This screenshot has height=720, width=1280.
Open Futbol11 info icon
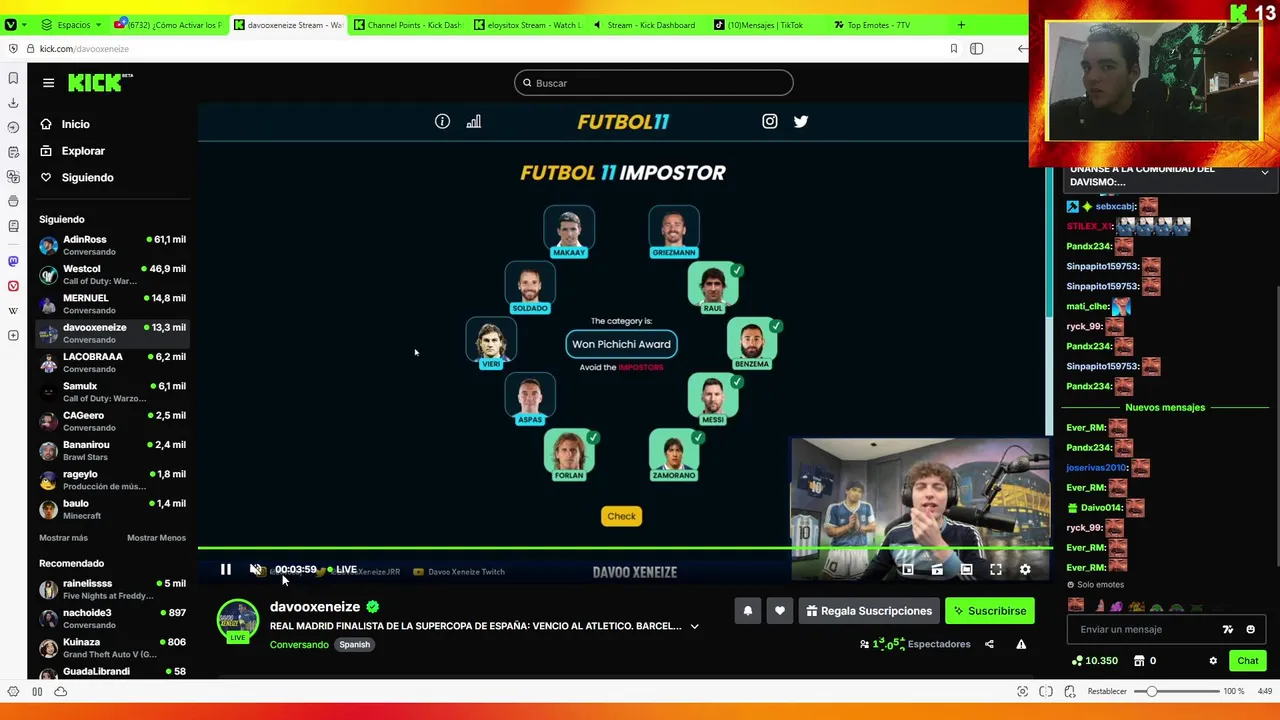[442, 121]
